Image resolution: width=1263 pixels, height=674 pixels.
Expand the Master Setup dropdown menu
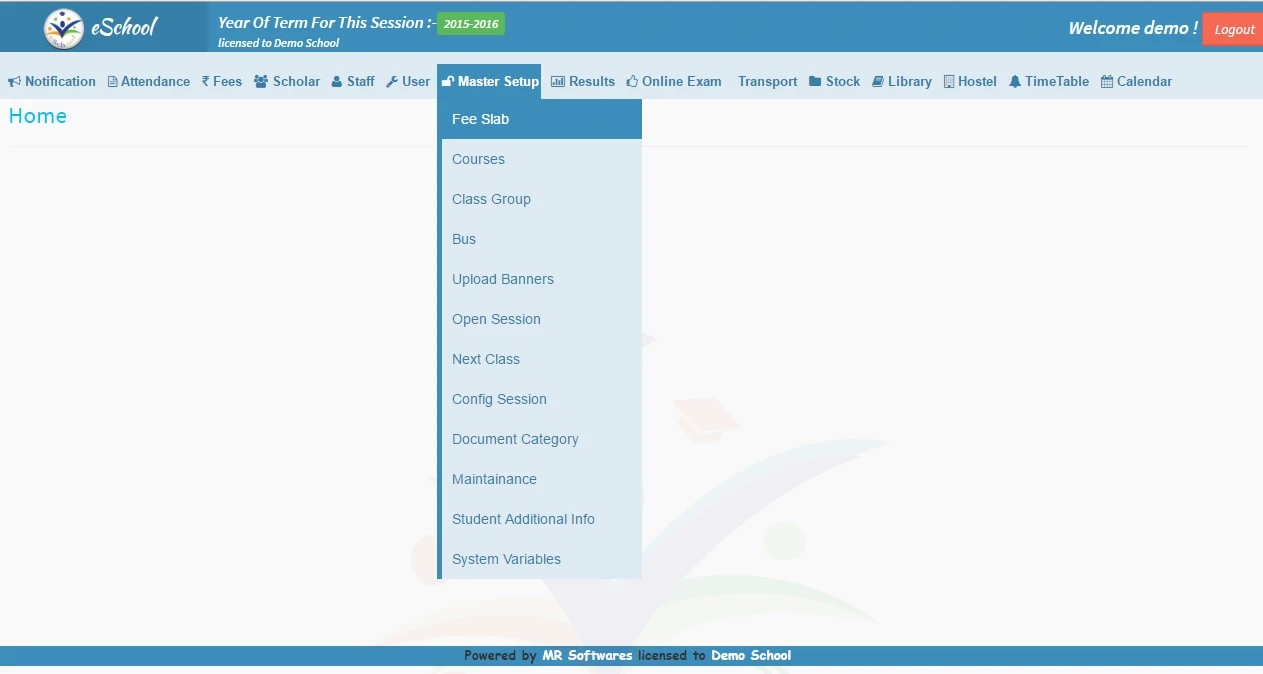489,81
